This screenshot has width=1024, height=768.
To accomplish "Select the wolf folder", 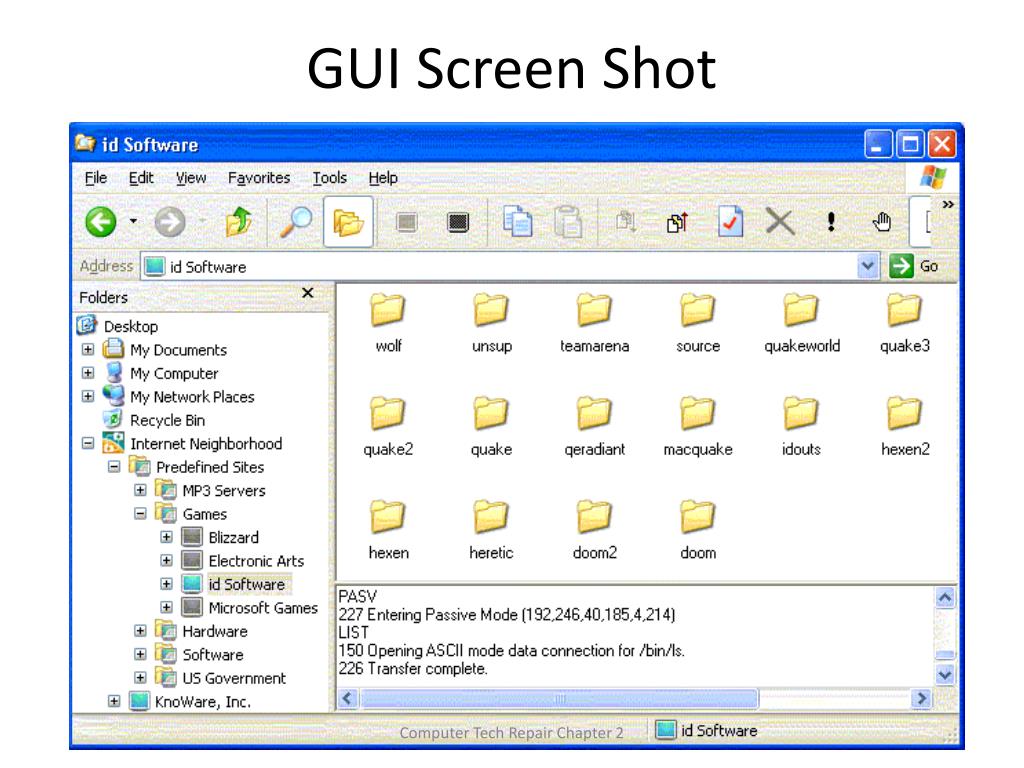I will (x=388, y=323).
